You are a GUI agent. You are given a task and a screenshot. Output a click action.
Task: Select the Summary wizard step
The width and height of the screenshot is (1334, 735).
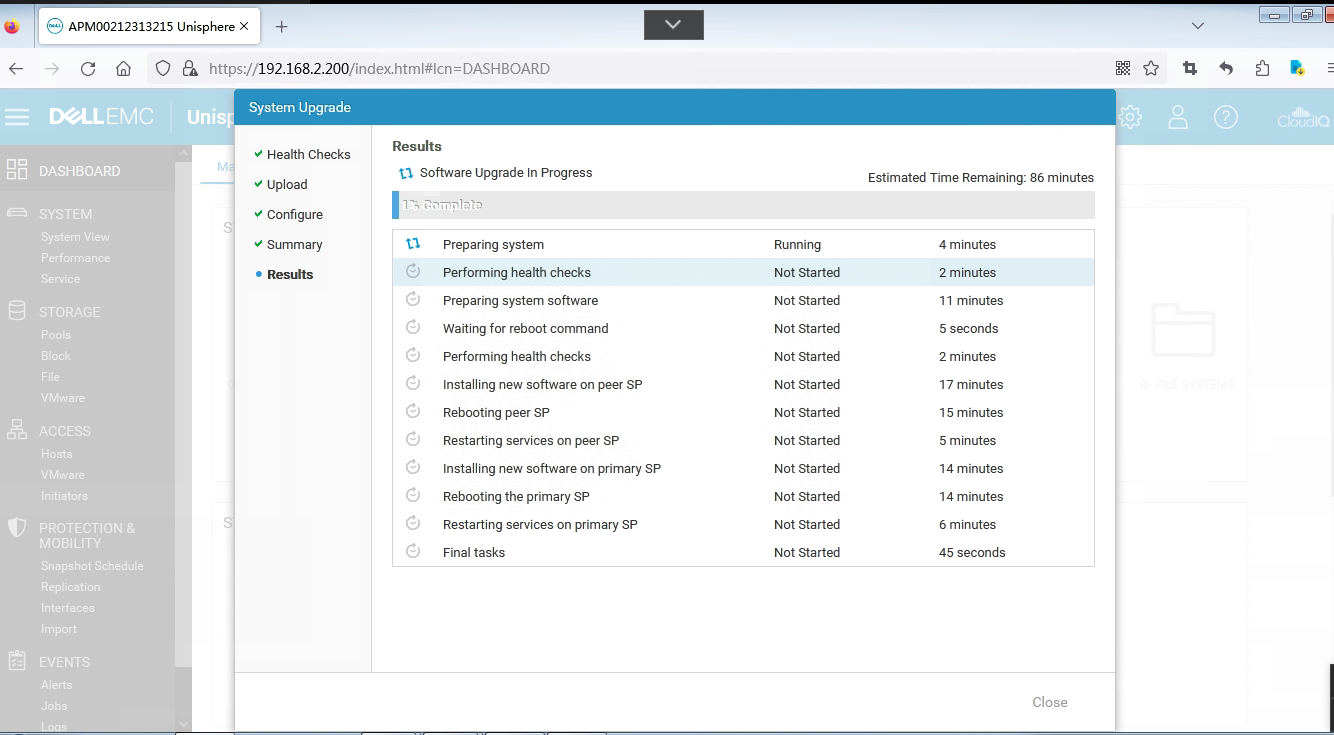click(295, 244)
